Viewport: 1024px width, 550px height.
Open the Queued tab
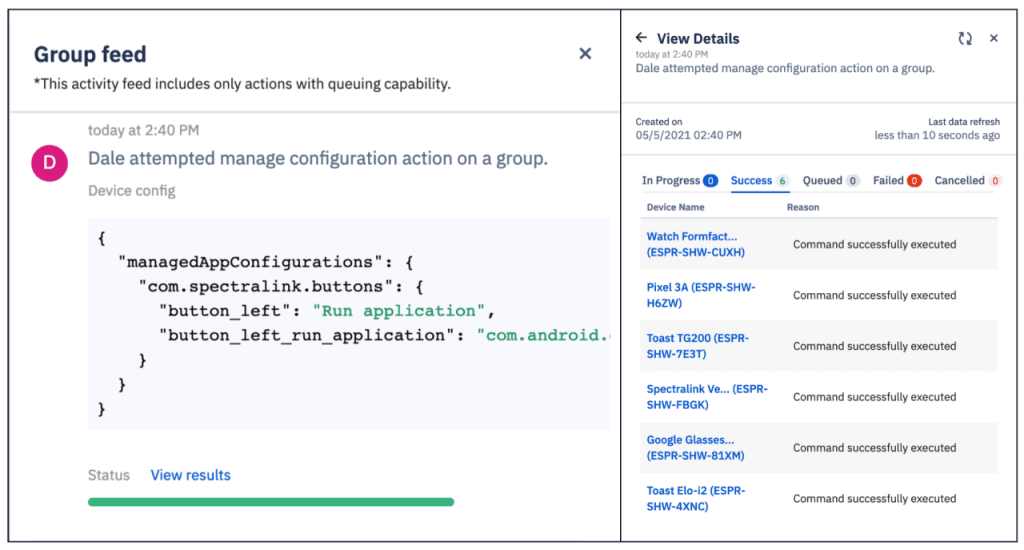[831, 180]
